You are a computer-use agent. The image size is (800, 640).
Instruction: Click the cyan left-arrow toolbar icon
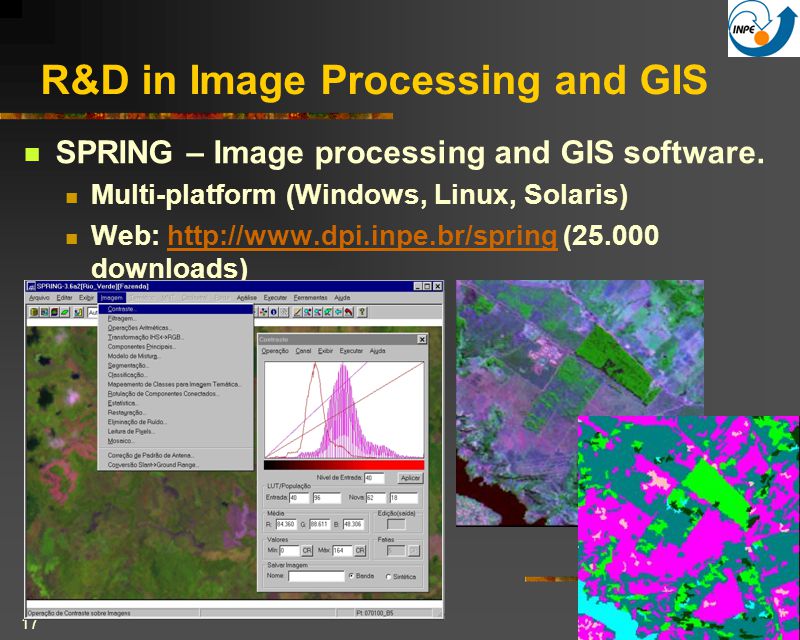[x=338, y=312]
